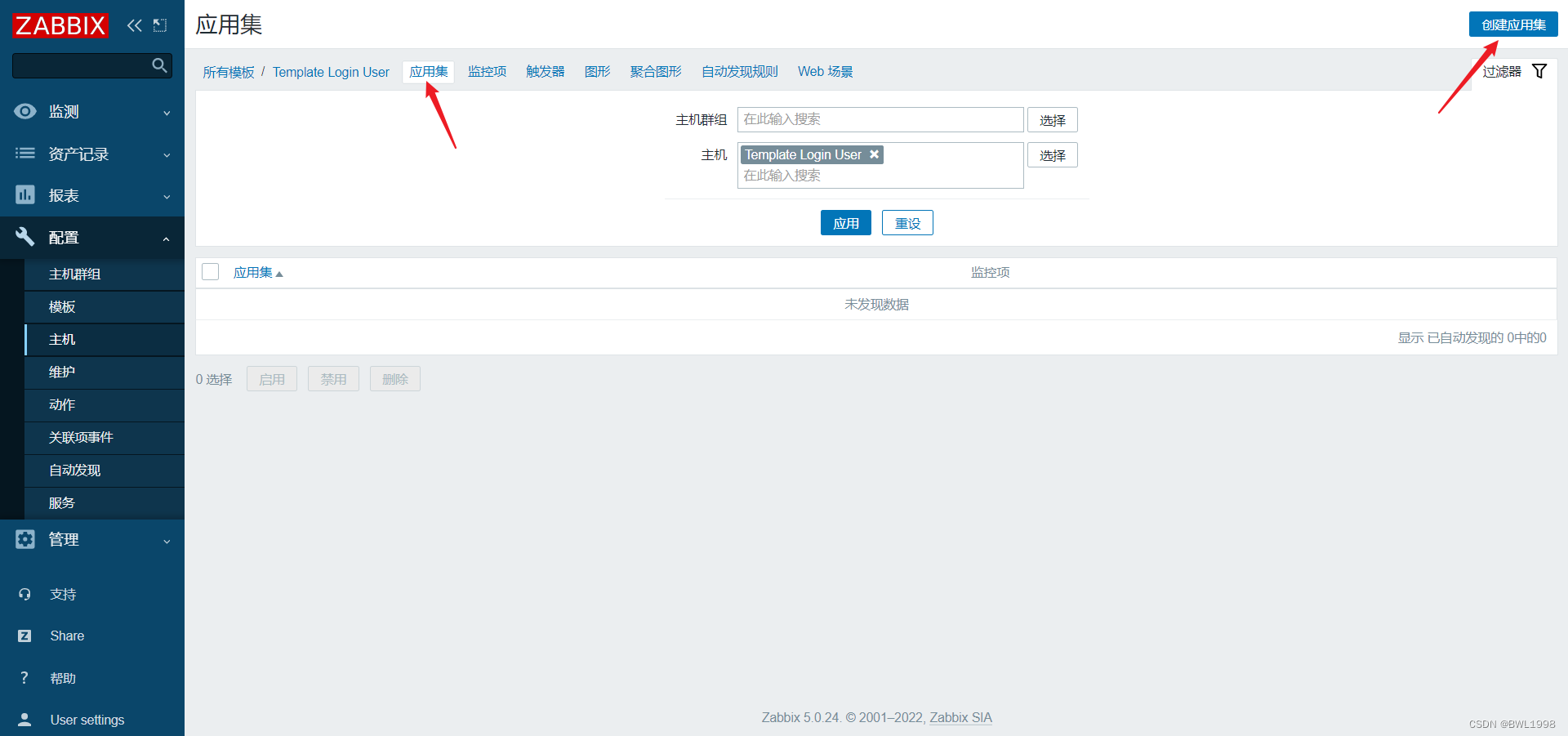Open the Zabbix SIA footer link
This screenshot has width=1568, height=736.
pyautogui.click(x=960, y=718)
